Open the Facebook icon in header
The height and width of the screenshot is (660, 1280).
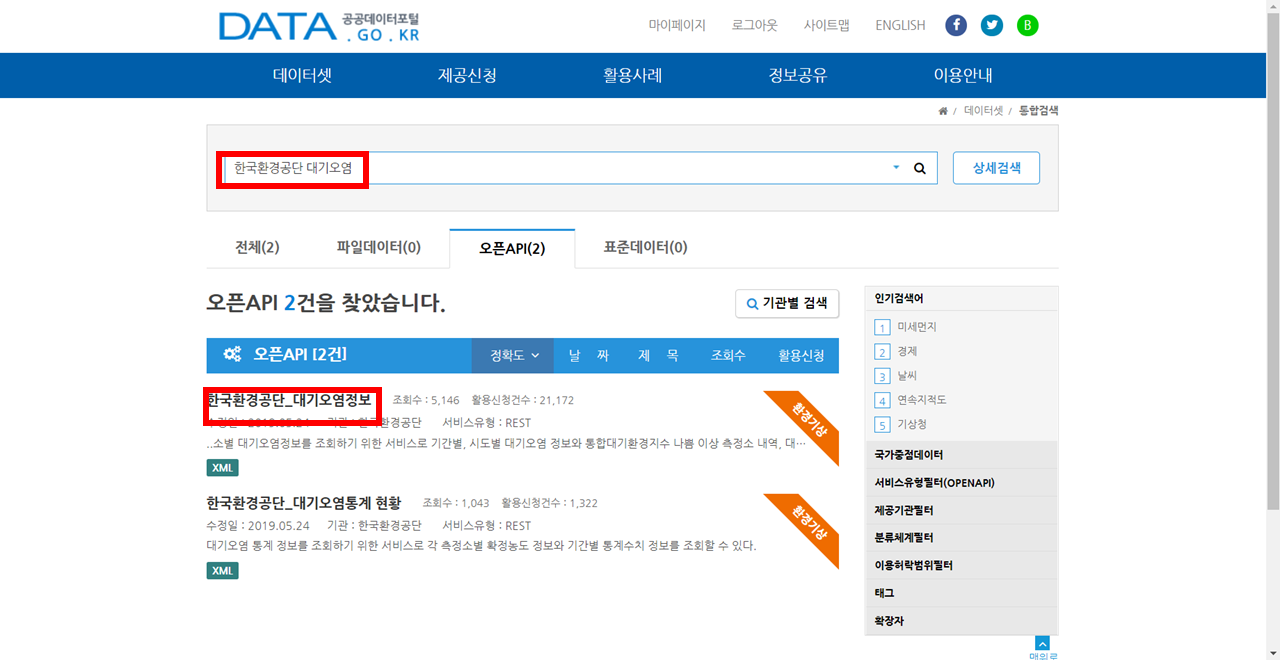[x=956, y=25]
